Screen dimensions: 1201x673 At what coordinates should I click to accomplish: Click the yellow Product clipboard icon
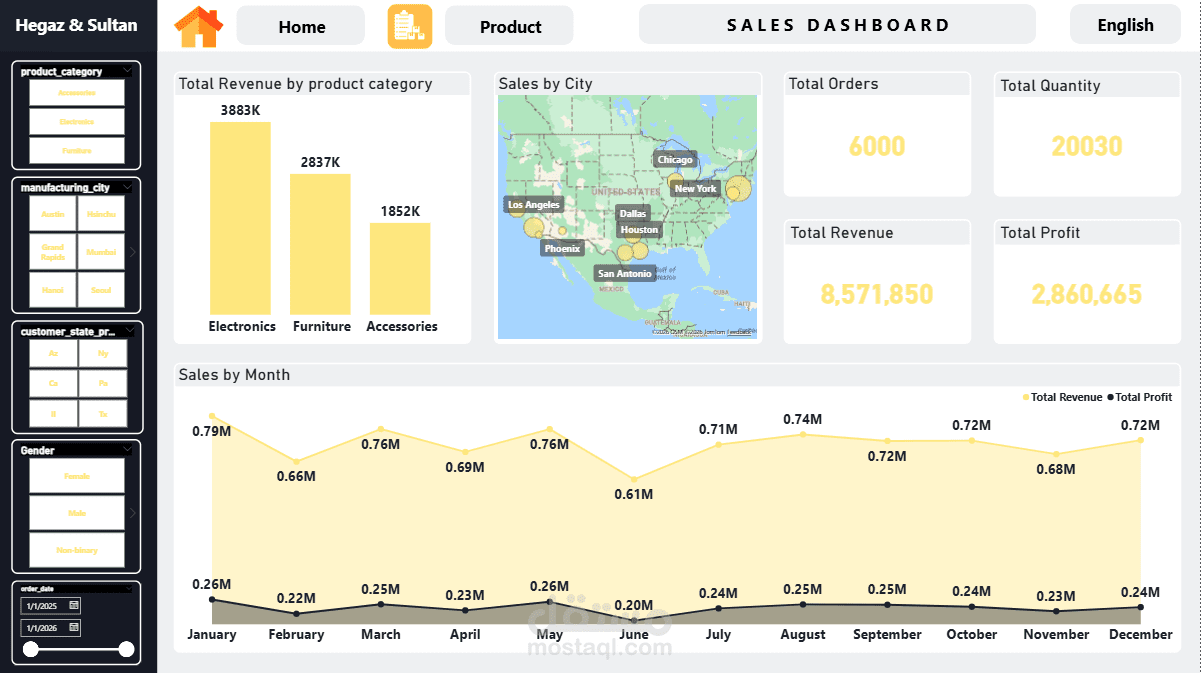[x=410, y=25]
